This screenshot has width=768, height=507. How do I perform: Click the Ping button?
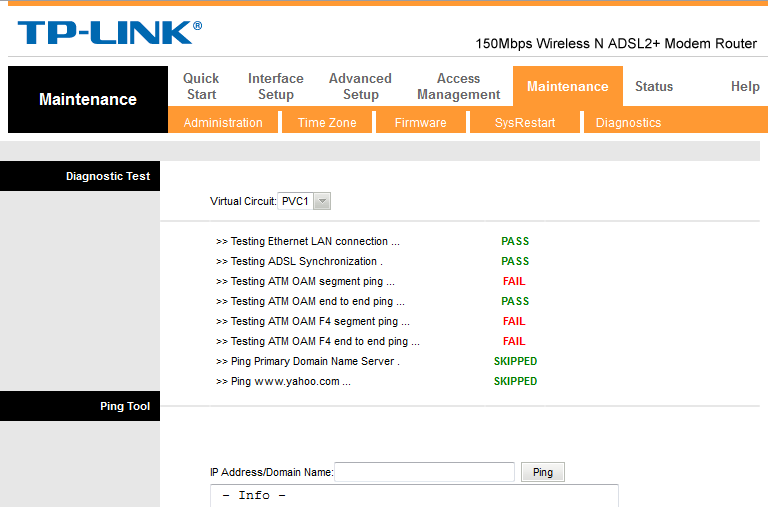coord(543,472)
